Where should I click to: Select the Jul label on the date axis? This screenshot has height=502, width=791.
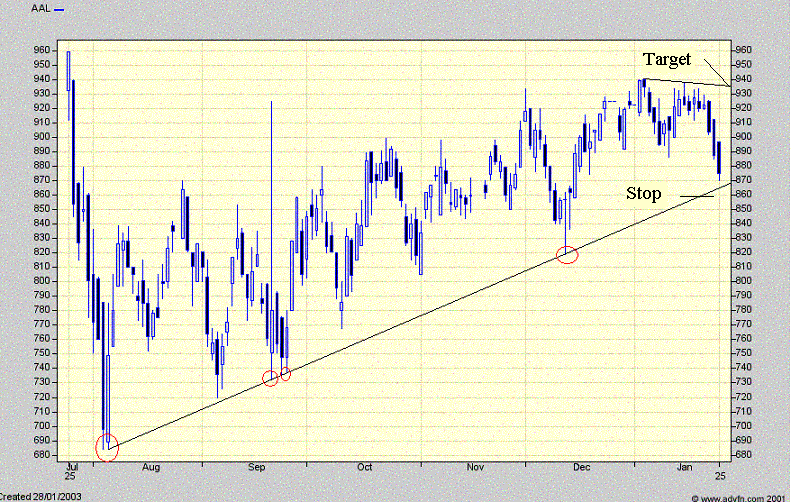(71, 467)
